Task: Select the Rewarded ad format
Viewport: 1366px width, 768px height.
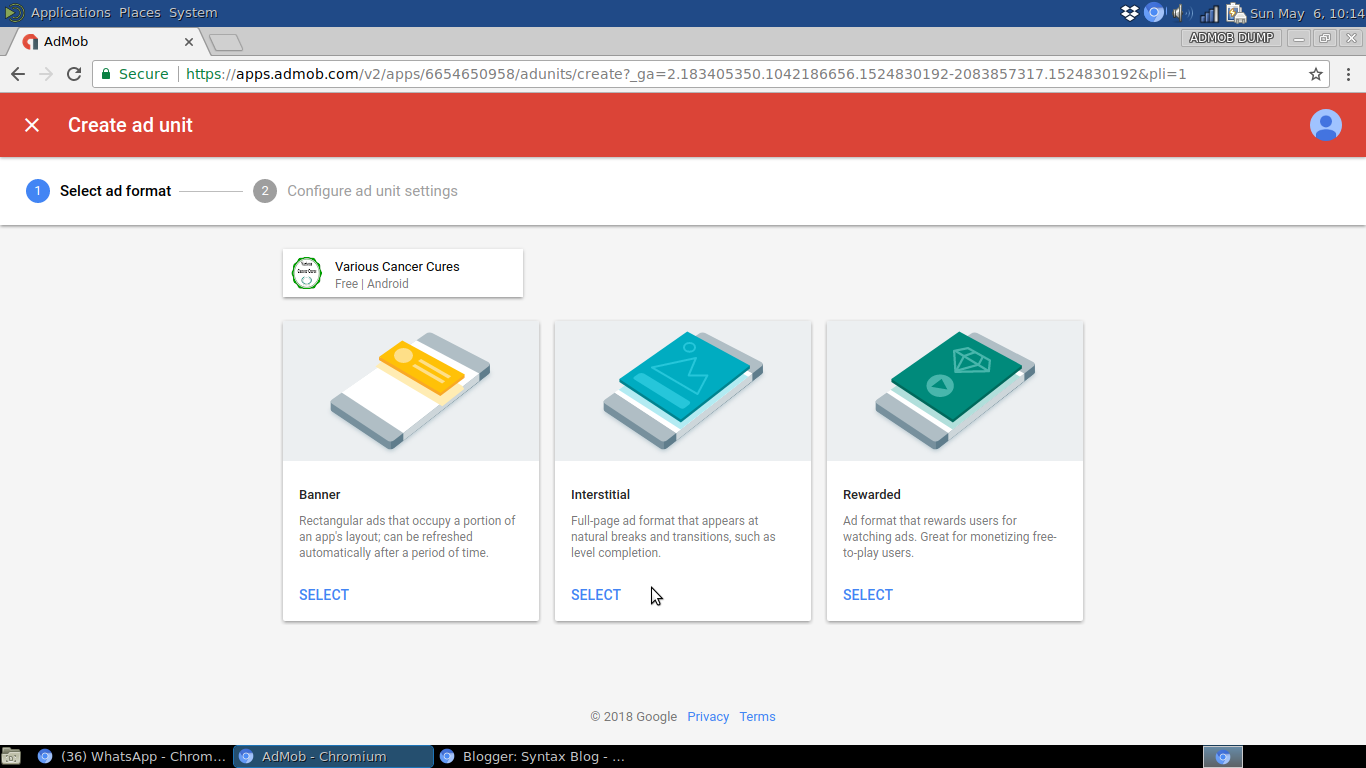Action: tap(868, 595)
